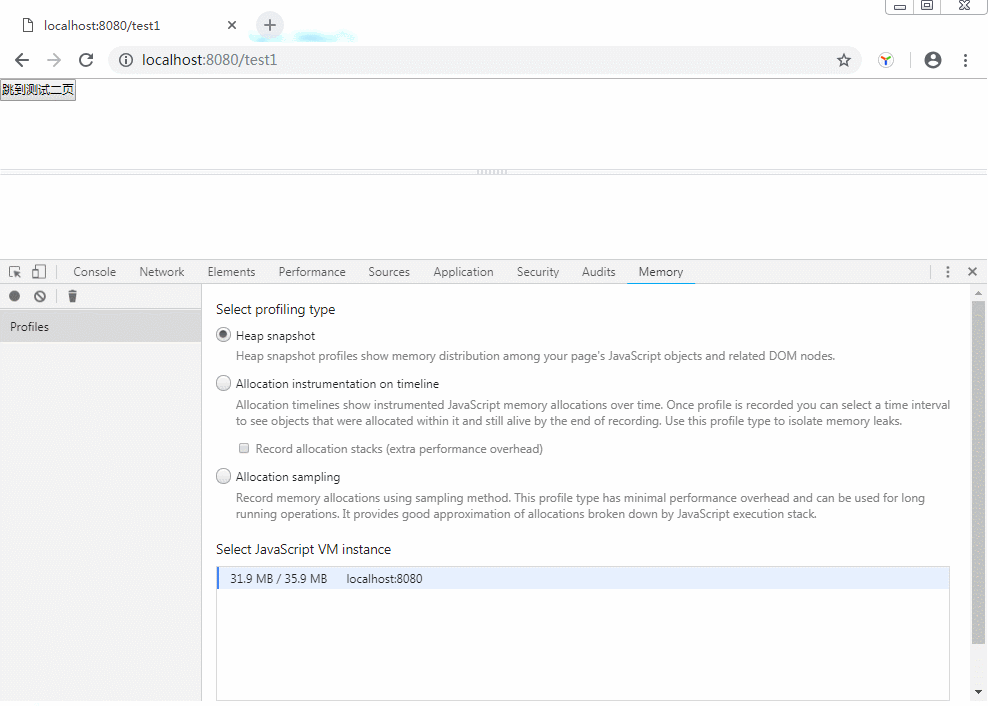
Task: Click the Memory panel vertical scrollbar thumb
Action: (978, 473)
